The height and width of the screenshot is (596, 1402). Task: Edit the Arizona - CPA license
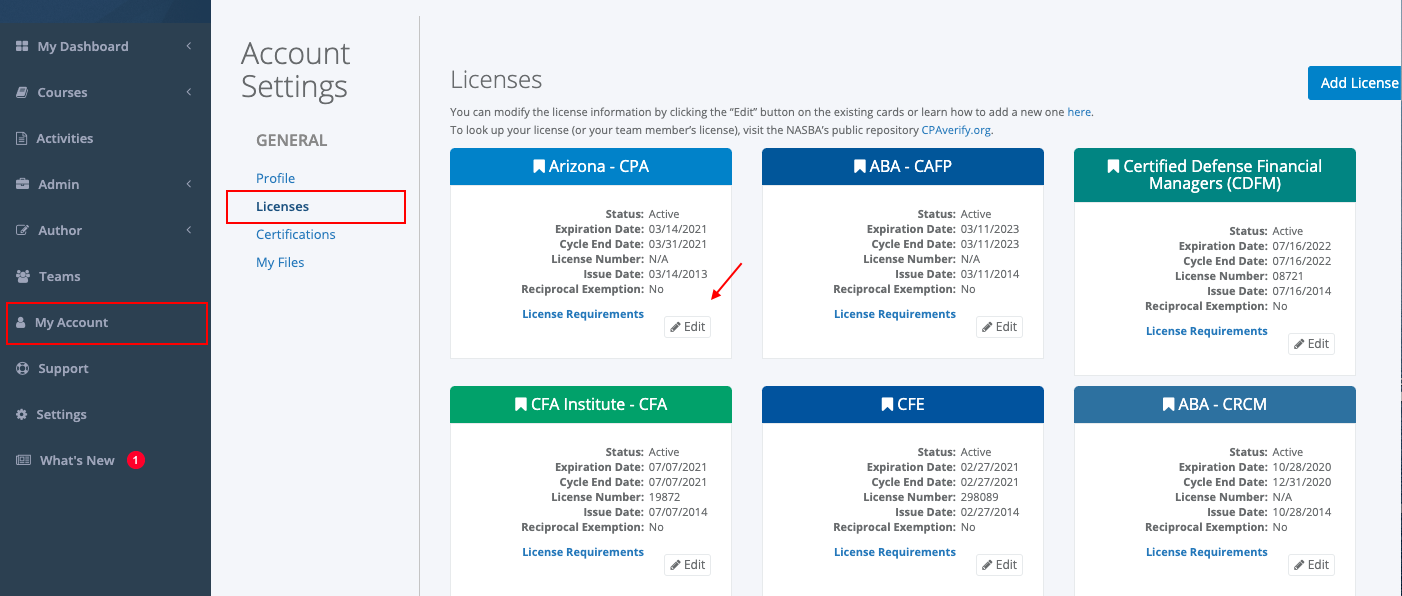click(687, 327)
